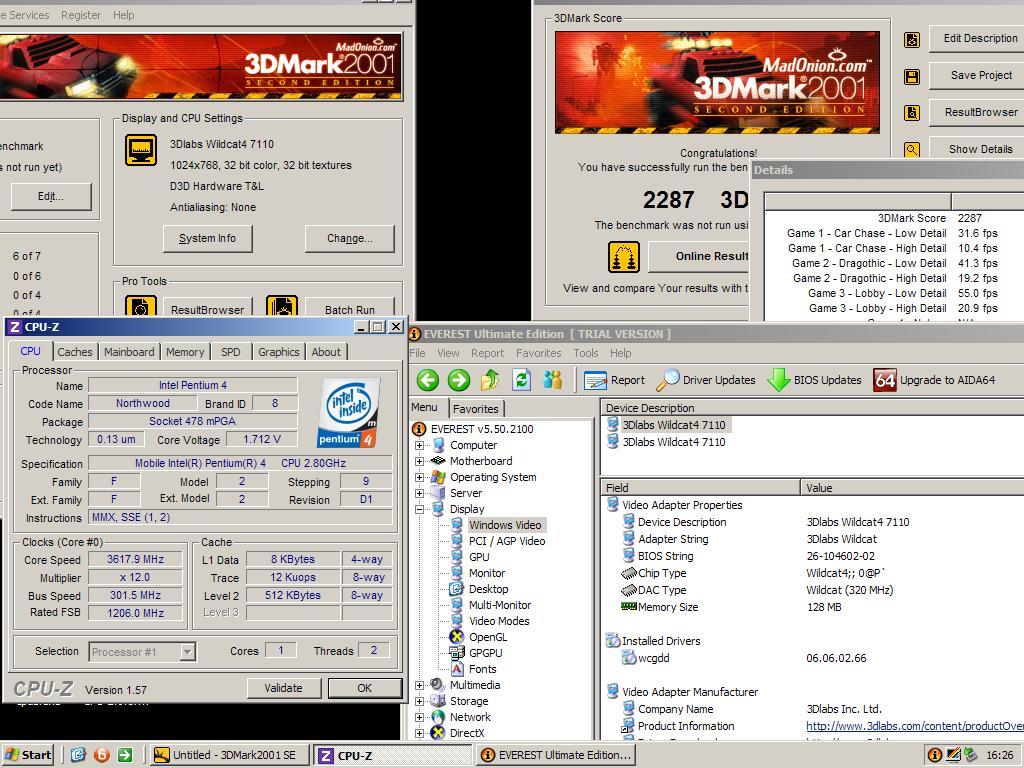The width and height of the screenshot is (1024, 768).
Task: Click the Value column header in EVEREST
Action: click(912, 488)
